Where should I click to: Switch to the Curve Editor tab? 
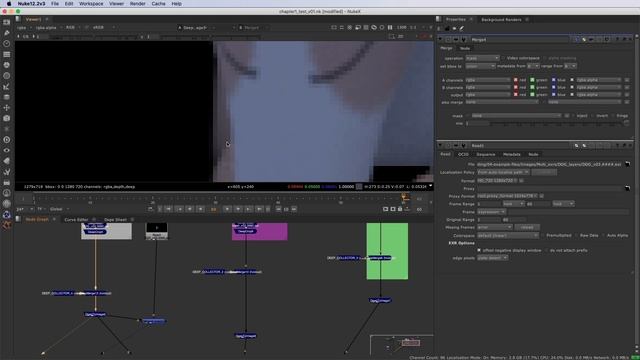76,220
